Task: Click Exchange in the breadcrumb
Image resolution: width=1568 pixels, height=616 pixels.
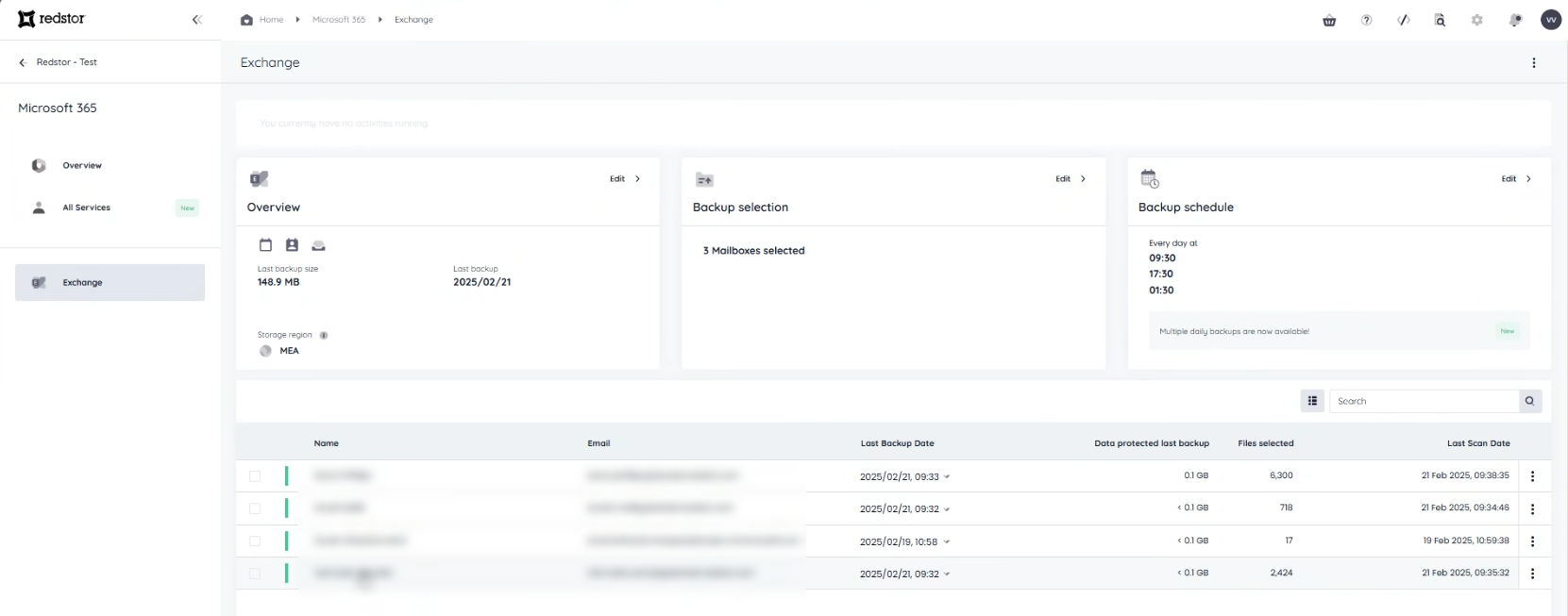Action: (413, 20)
